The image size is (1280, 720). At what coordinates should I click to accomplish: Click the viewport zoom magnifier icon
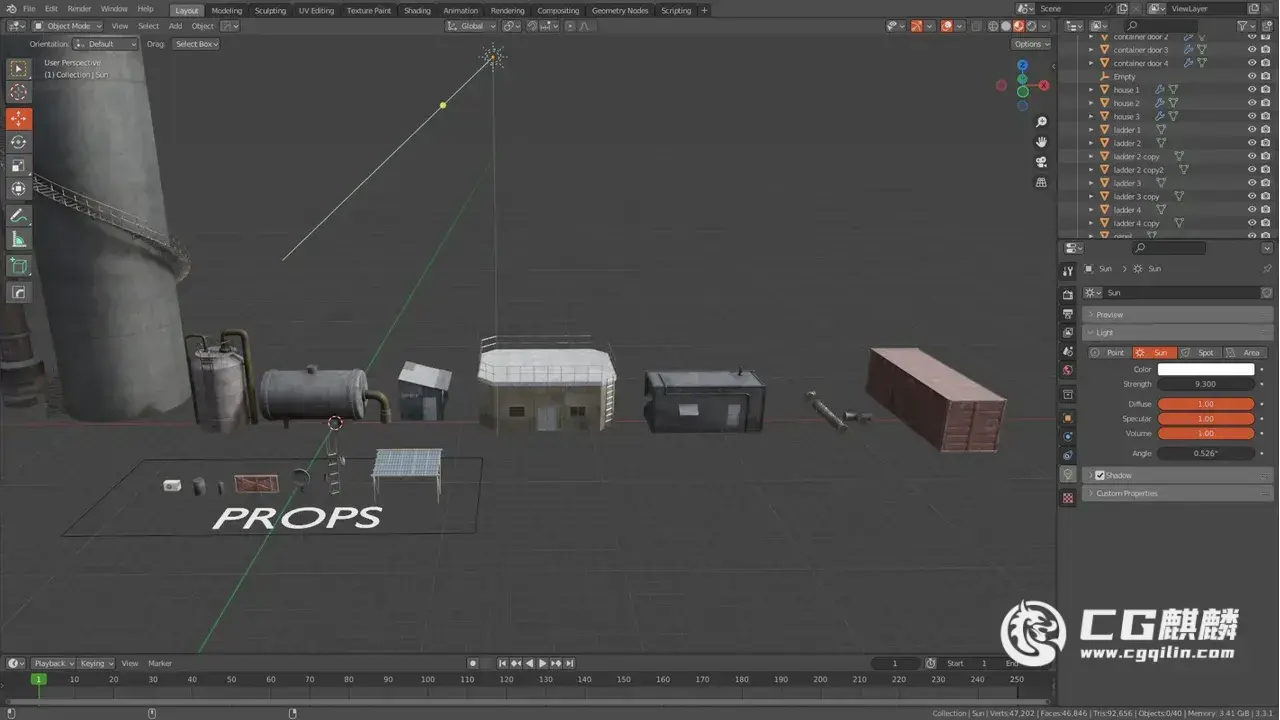pos(1041,122)
